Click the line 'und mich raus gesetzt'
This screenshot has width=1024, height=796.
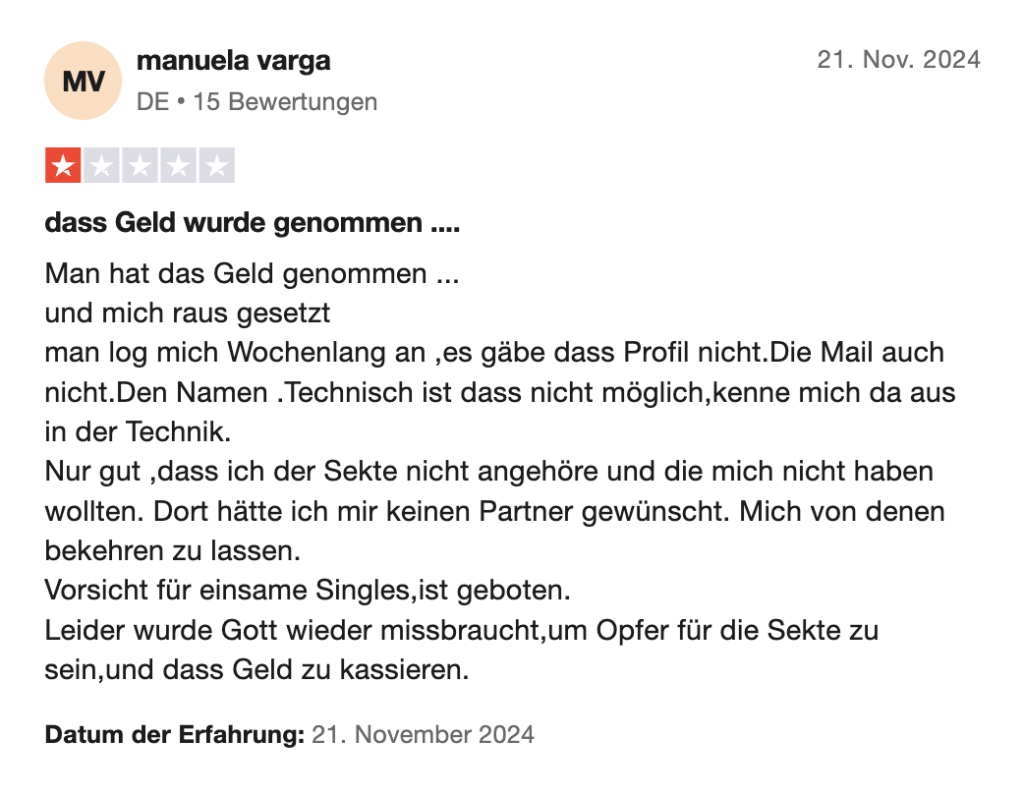(187, 313)
